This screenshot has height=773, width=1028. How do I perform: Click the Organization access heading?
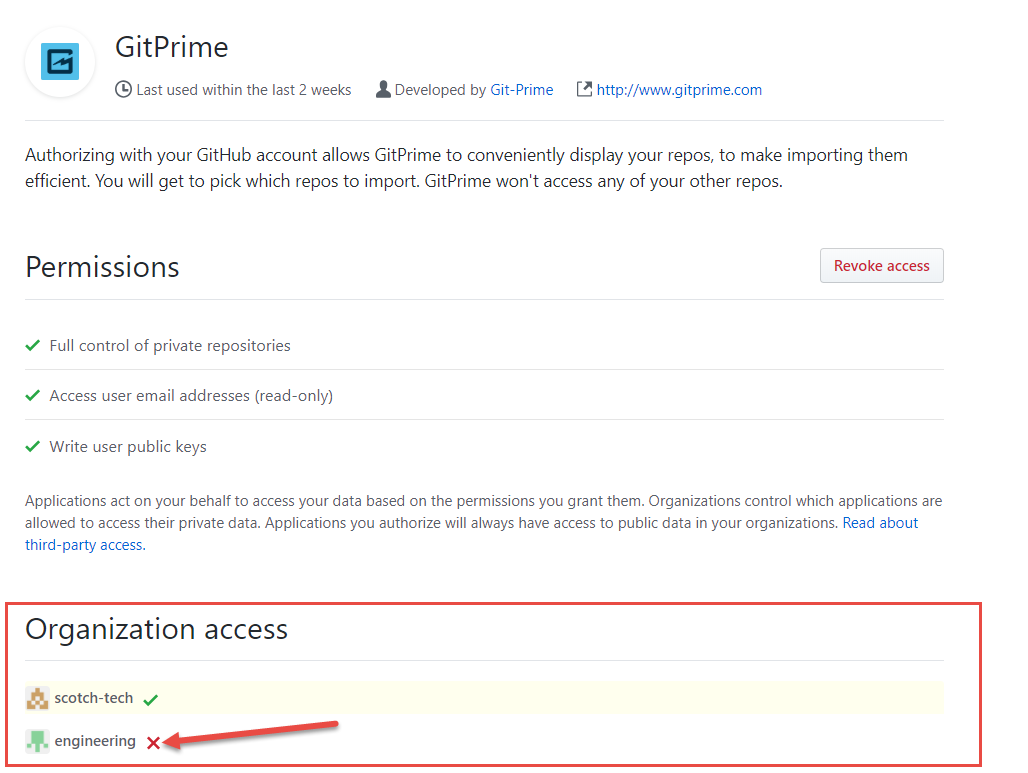click(x=157, y=629)
